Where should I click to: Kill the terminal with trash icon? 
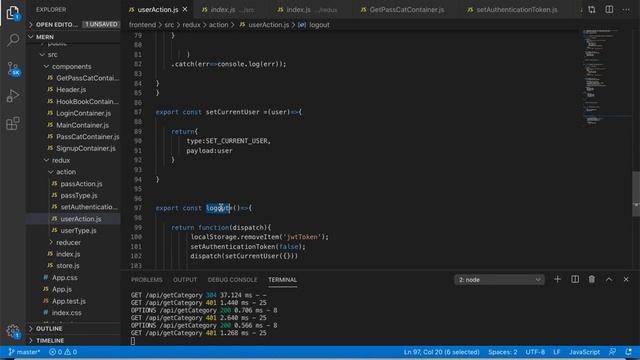click(591, 280)
